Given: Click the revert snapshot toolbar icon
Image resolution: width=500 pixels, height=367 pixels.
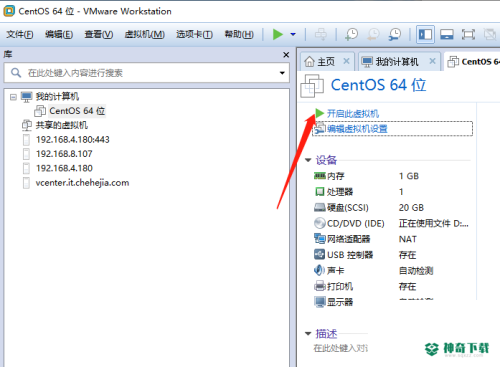Looking at the screenshot, I should click(x=373, y=34).
